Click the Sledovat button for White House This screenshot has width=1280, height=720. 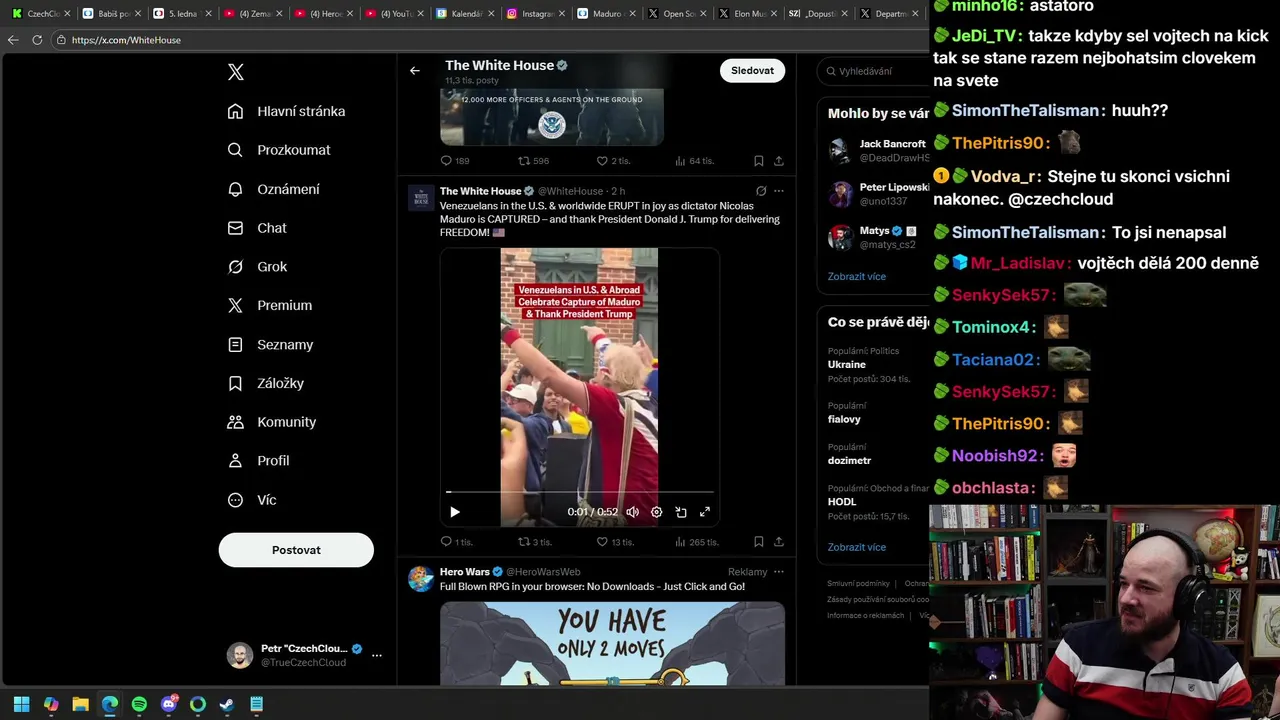pyautogui.click(x=752, y=71)
